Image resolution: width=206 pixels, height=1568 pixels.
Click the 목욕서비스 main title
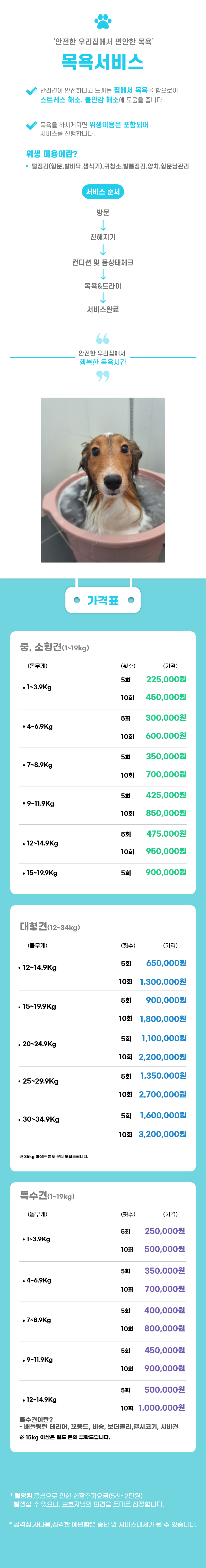pos(103,62)
